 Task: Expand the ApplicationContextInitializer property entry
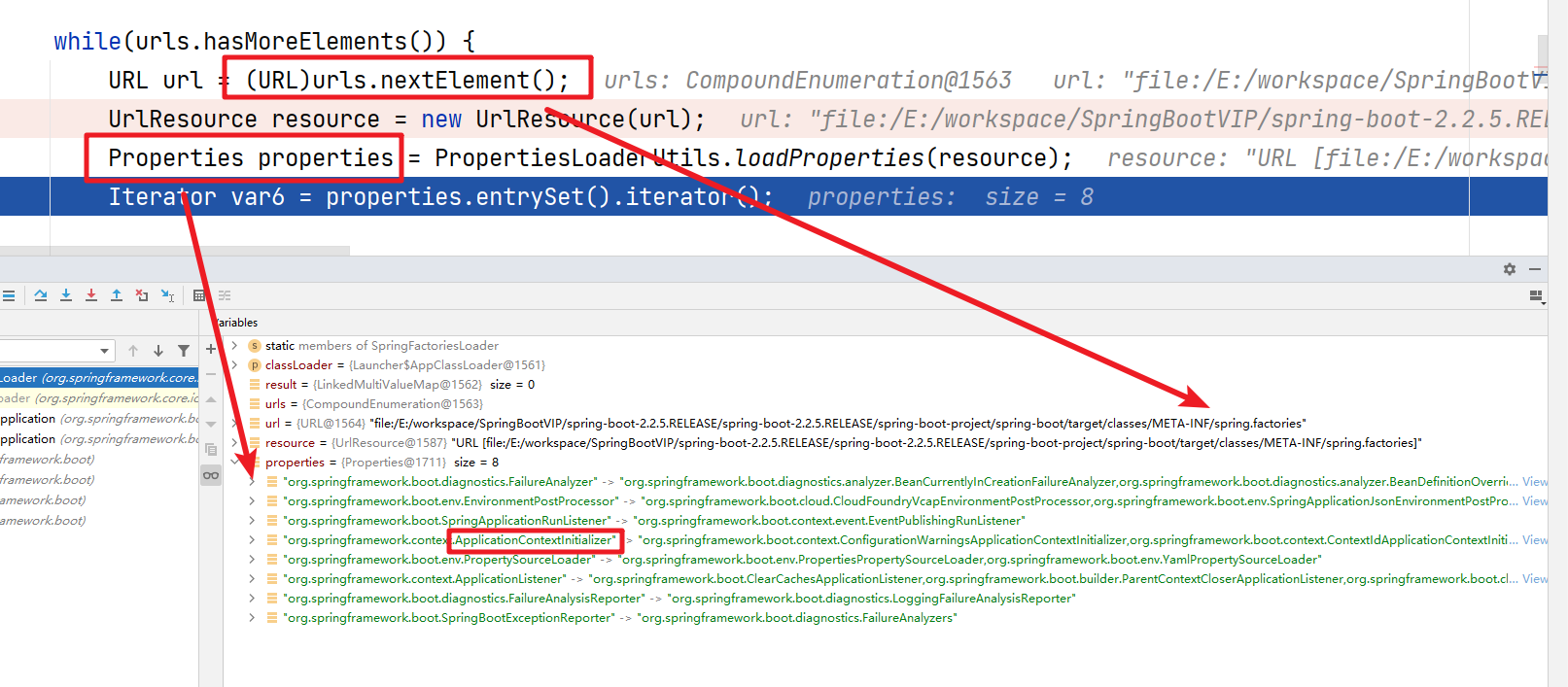[252, 539]
